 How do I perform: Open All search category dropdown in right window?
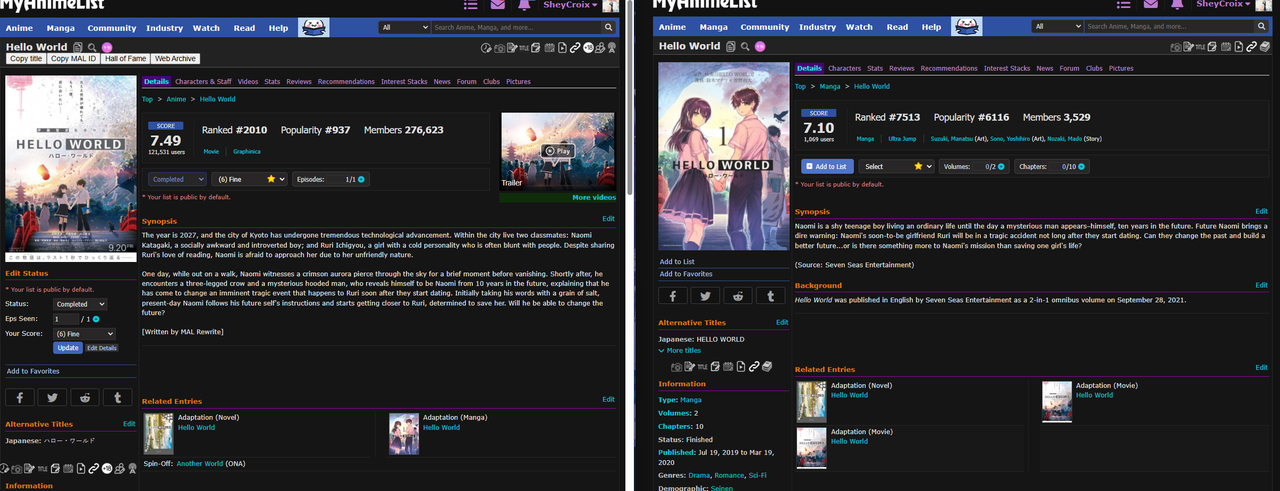pyautogui.click(x=1057, y=27)
